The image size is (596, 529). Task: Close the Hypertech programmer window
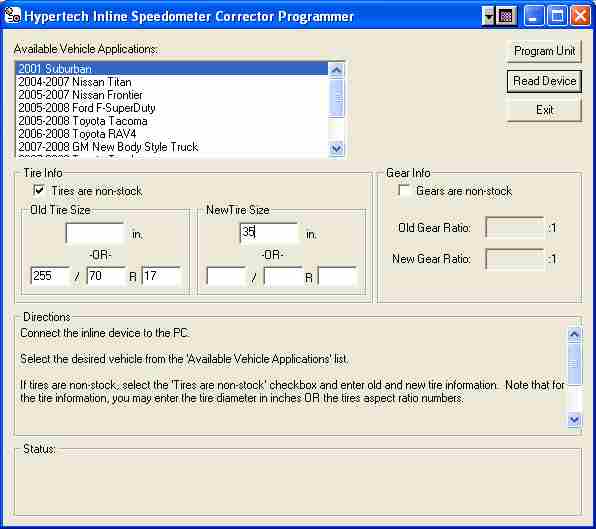click(580, 16)
